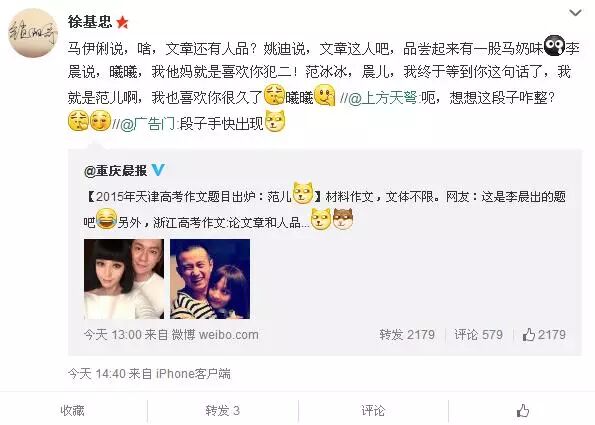Click the brown Shiba dog emoji
595x425 pixels.
pos(343,219)
